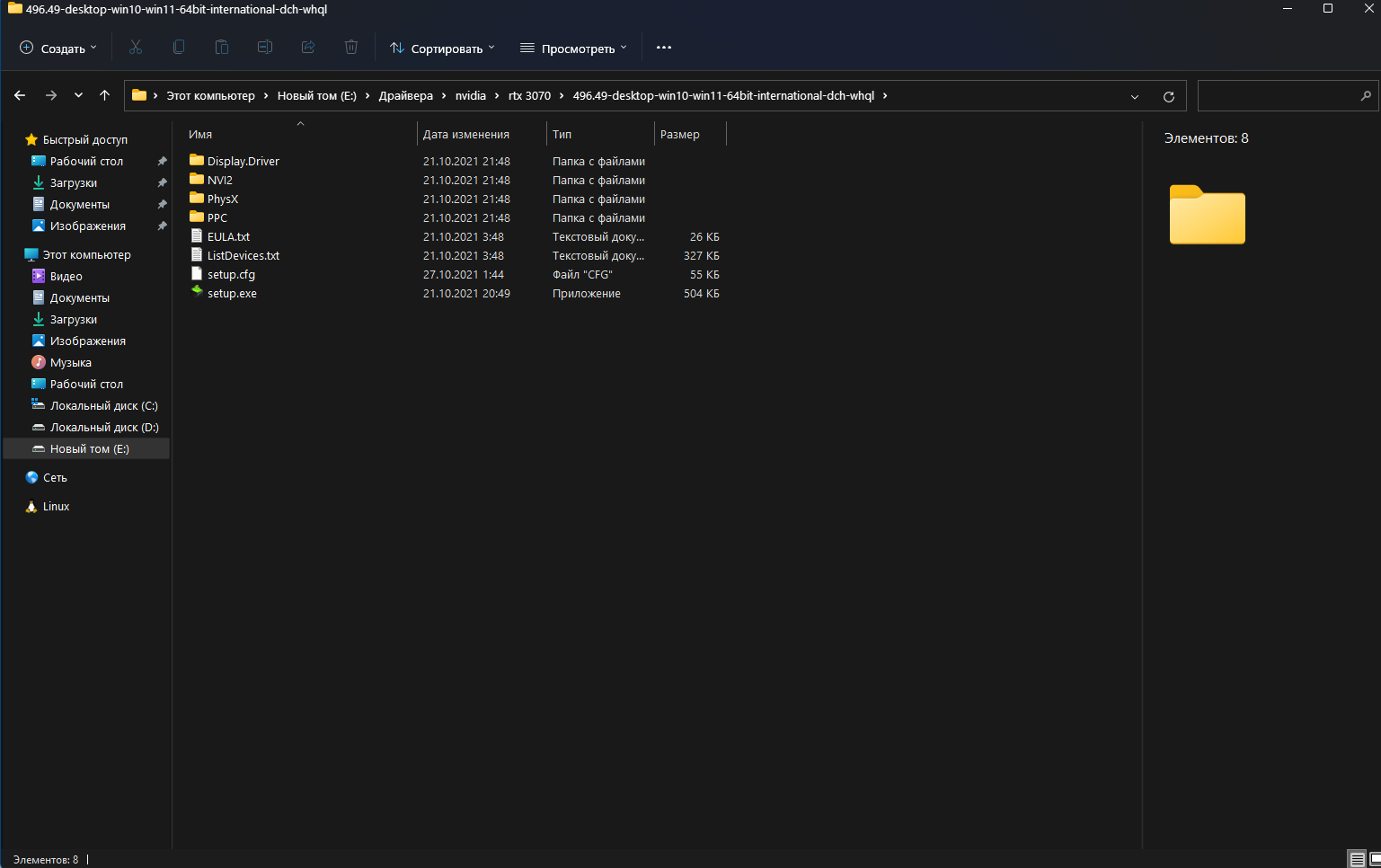Open the Просмотреть dropdown
Screen dimensions: 1381x868
click(x=573, y=48)
